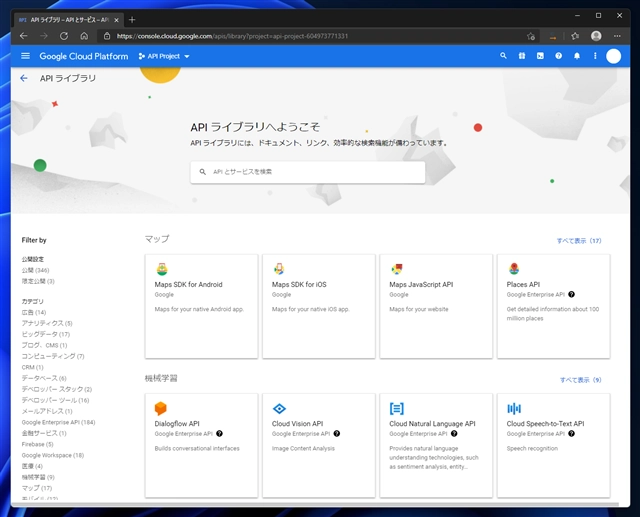Filter by データベース (6) category
640x517 pixels.
(44, 378)
